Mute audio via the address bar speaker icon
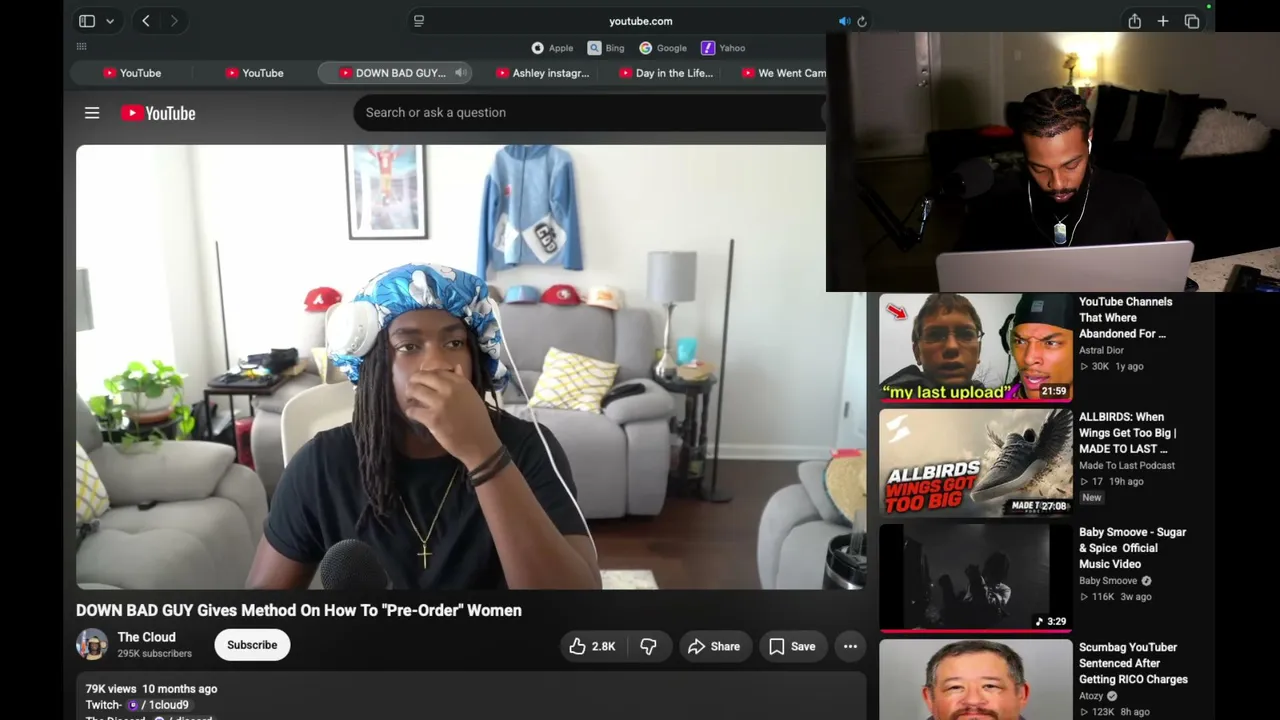This screenshot has width=1280, height=720. [844, 21]
